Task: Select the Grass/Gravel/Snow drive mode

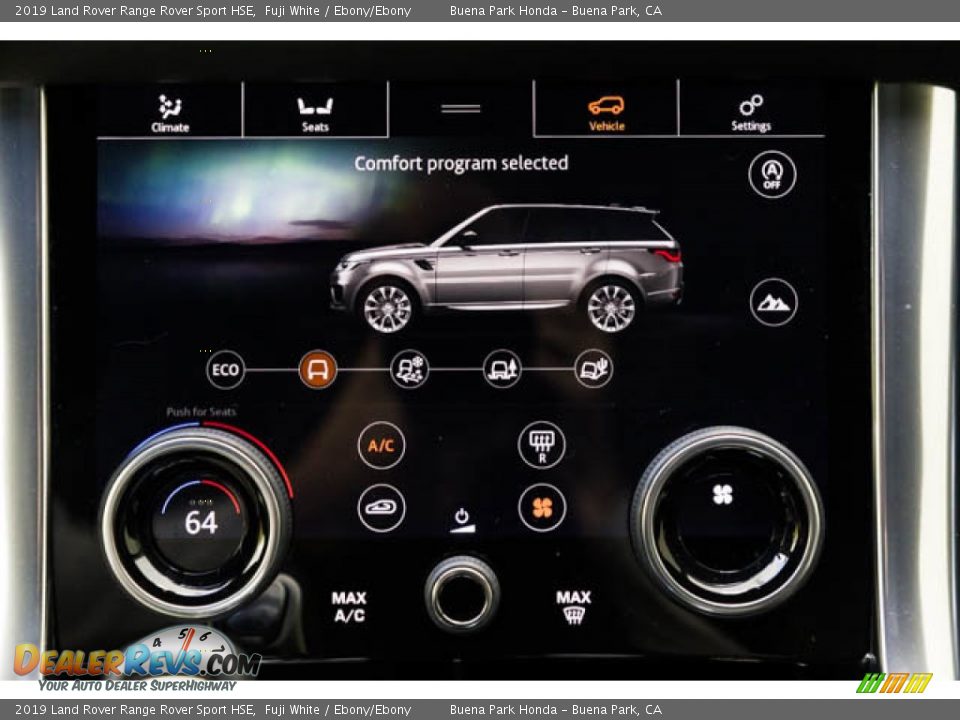Action: (x=410, y=369)
